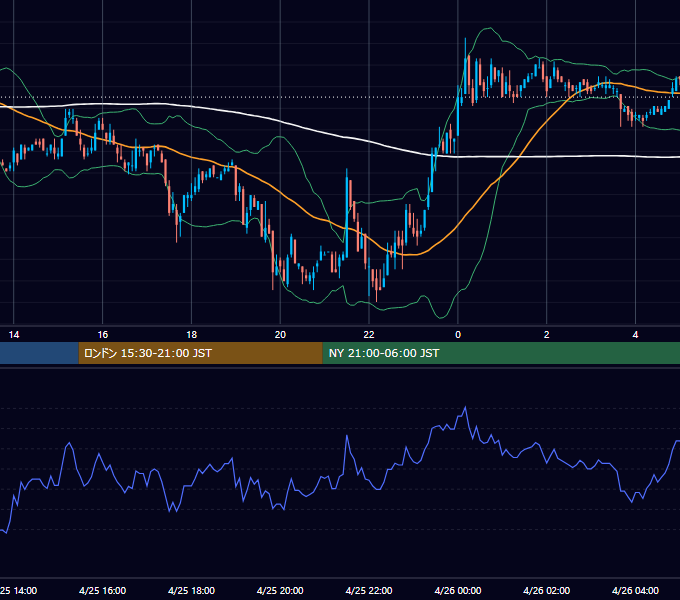Click the 4/26 02:00 label on indicator axis
Image resolution: width=680 pixels, height=600 pixels.
coord(546,590)
